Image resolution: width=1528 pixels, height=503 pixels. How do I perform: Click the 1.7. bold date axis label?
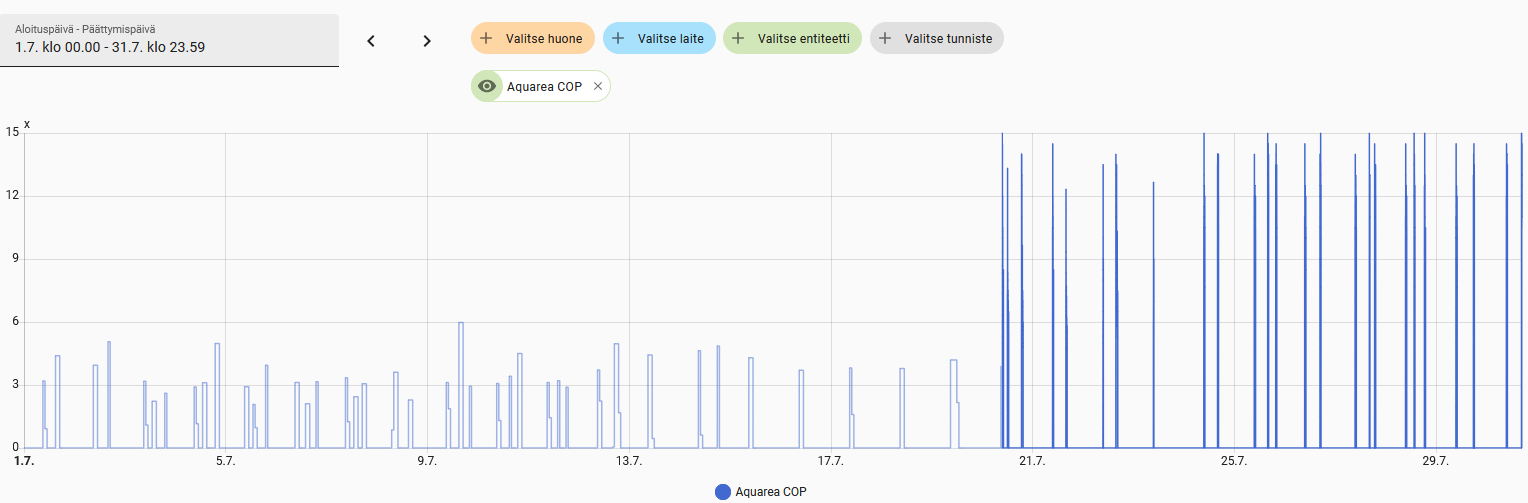(x=23, y=461)
